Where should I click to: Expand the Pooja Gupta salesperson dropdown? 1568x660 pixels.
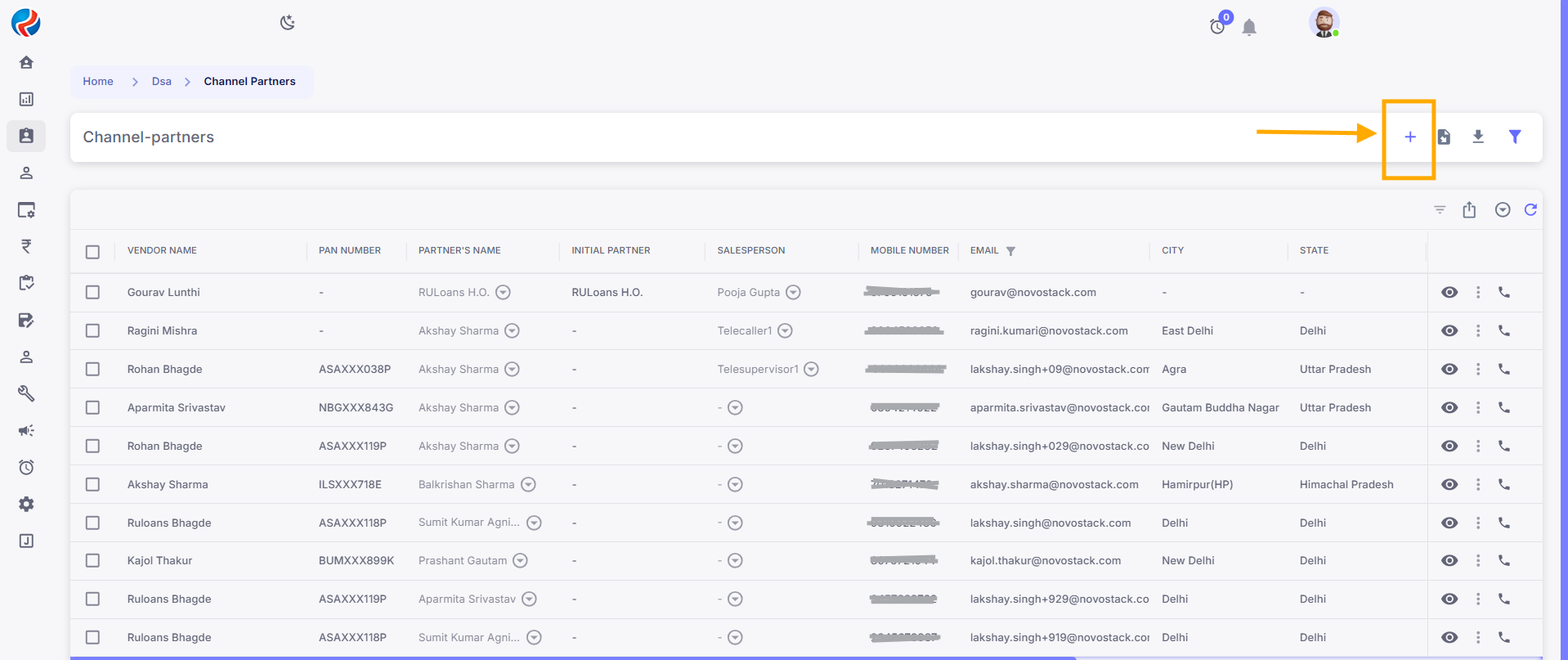[793, 292]
